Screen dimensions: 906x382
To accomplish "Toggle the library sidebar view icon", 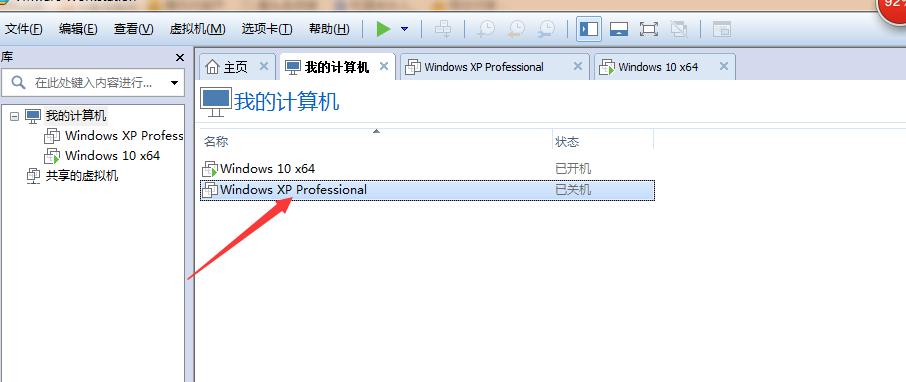I will click(589, 29).
